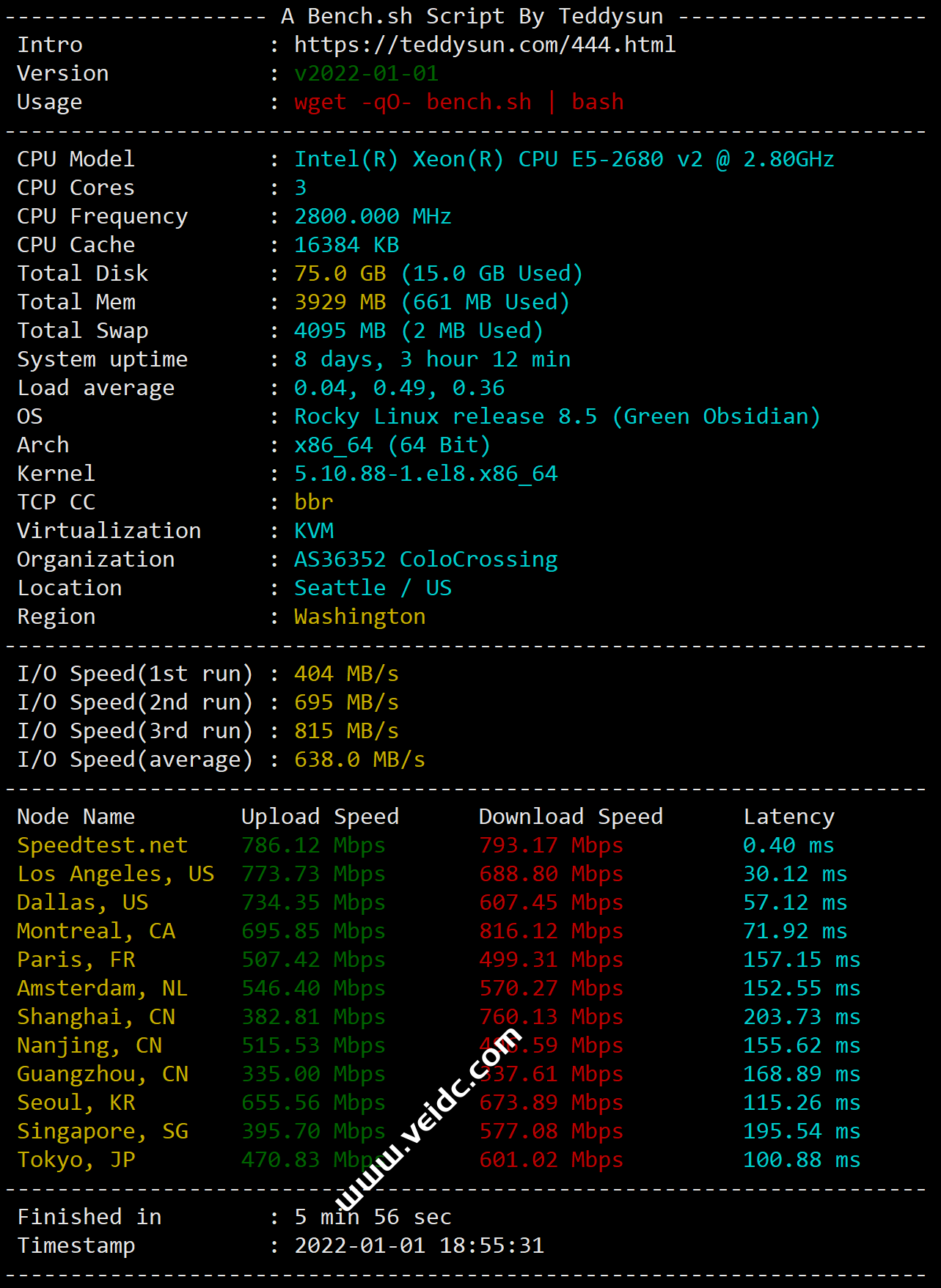Click the kernel version 5.10.88 string

coord(425,474)
